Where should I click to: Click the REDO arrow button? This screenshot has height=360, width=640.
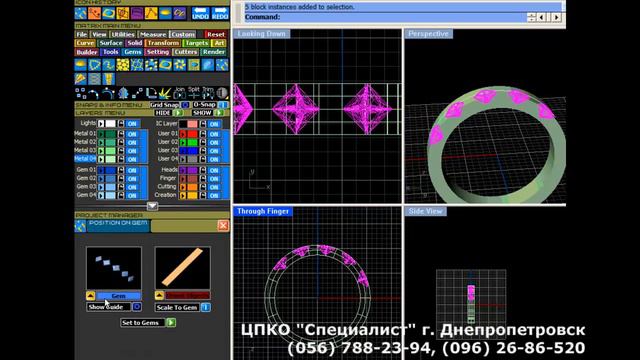point(220,13)
